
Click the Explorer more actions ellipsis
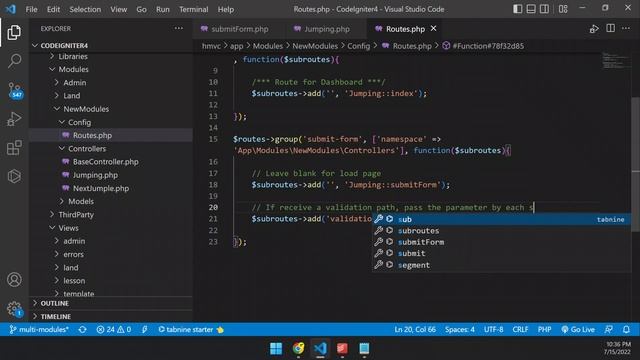[179, 29]
